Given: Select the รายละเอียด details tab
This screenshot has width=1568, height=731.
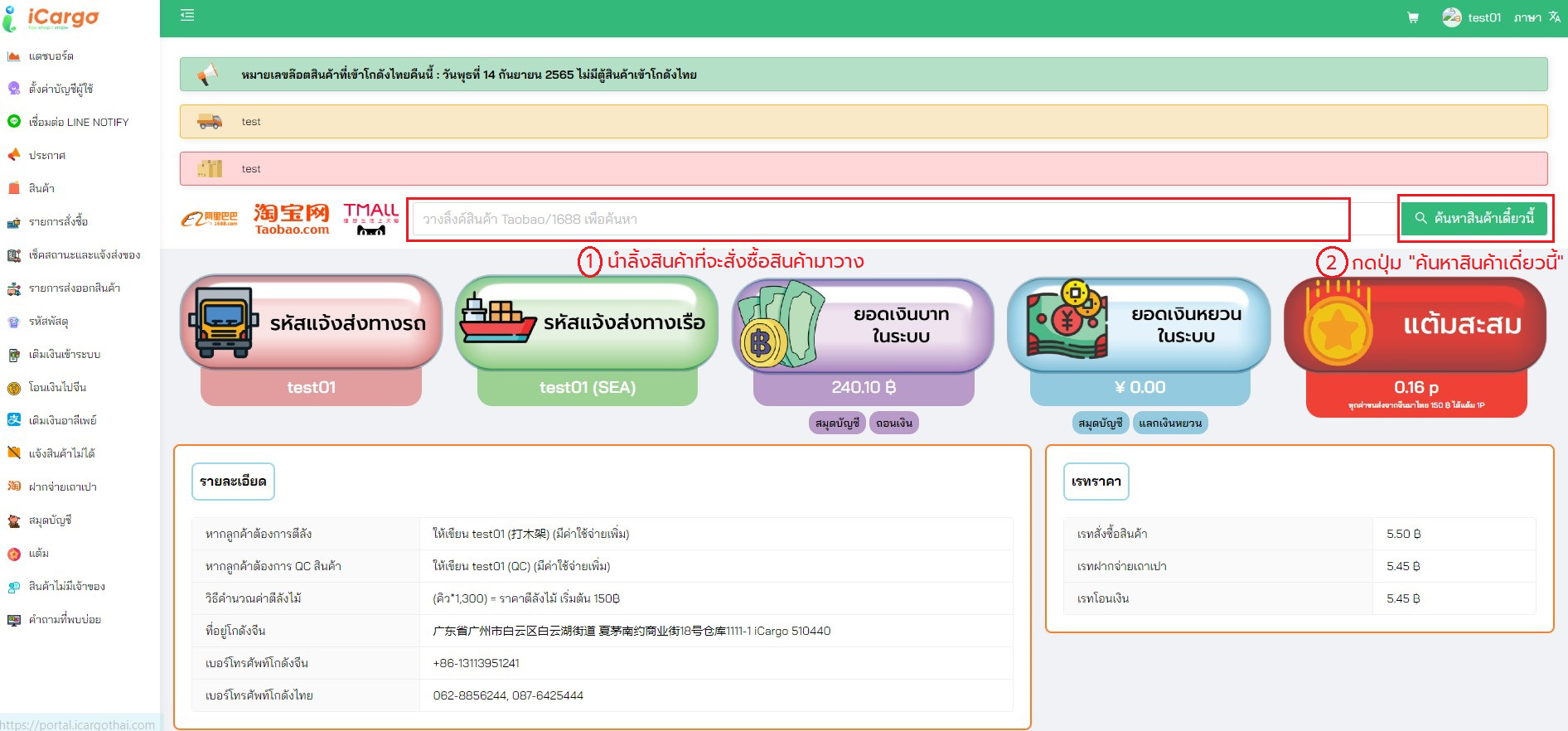Looking at the screenshot, I should pyautogui.click(x=233, y=482).
